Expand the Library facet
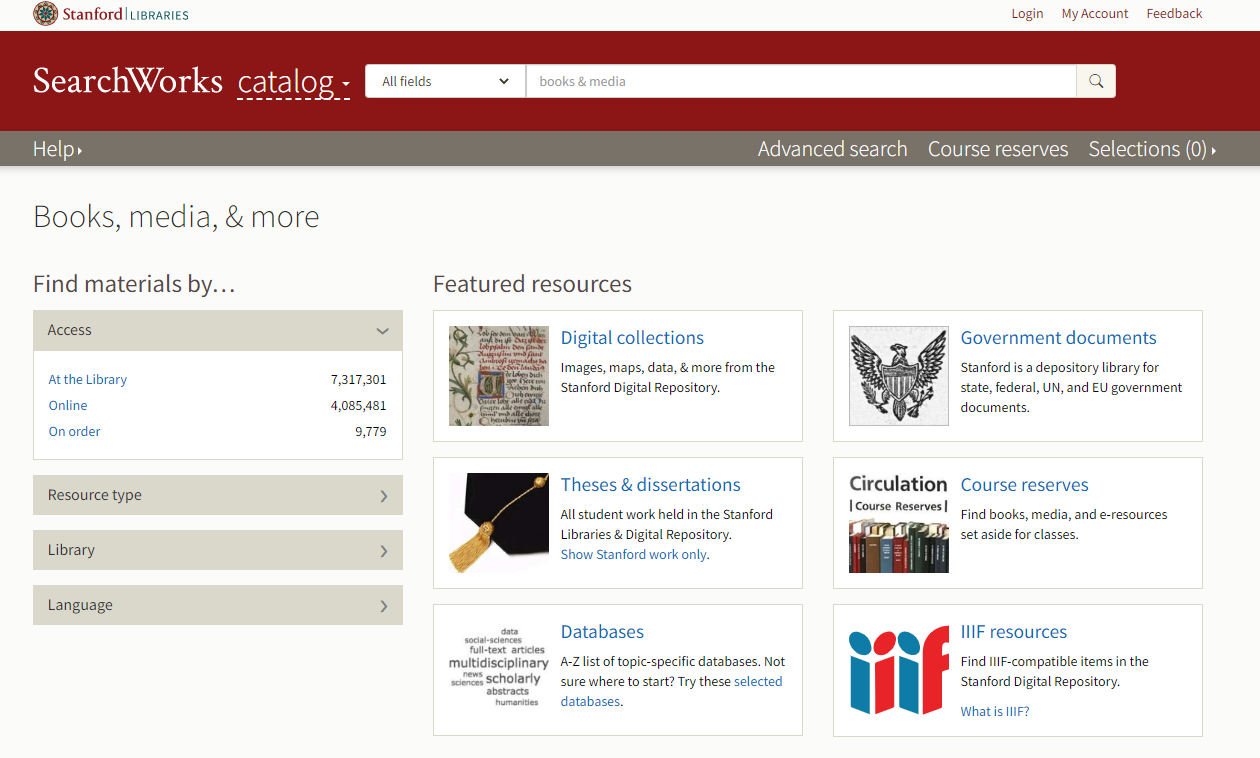 [x=218, y=550]
